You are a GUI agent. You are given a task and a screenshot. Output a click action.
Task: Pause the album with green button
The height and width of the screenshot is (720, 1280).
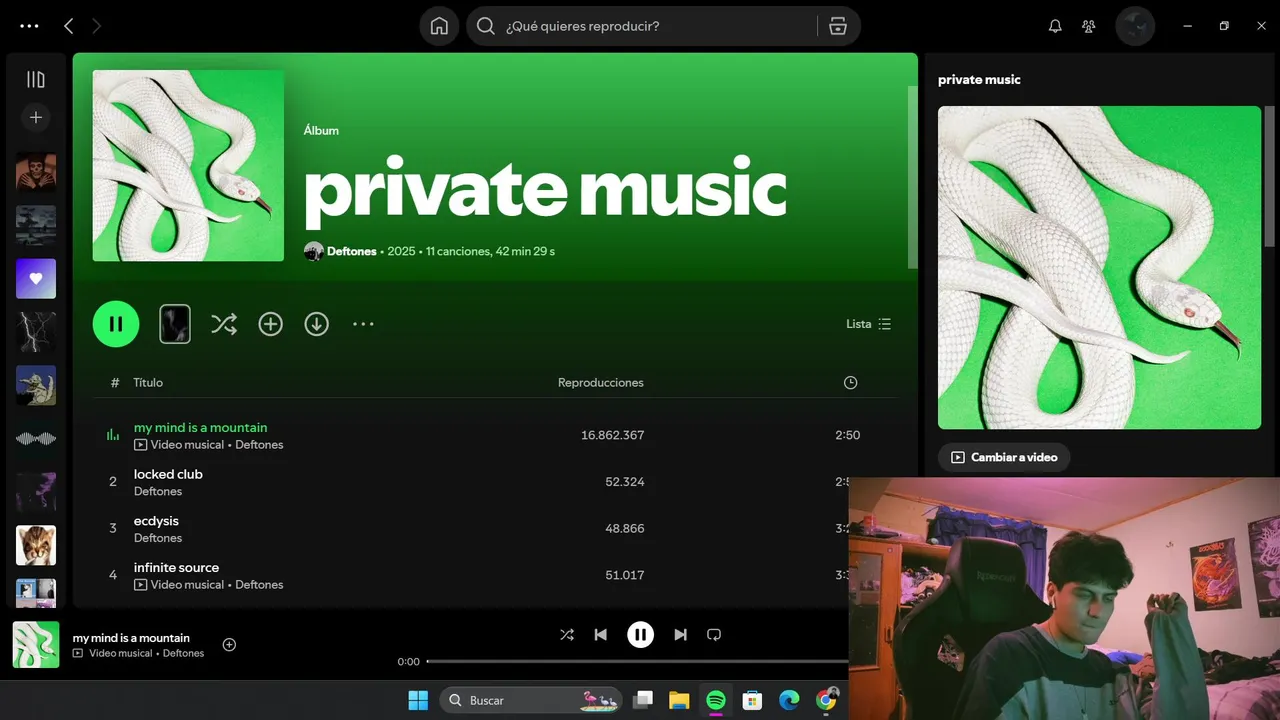pos(116,324)
